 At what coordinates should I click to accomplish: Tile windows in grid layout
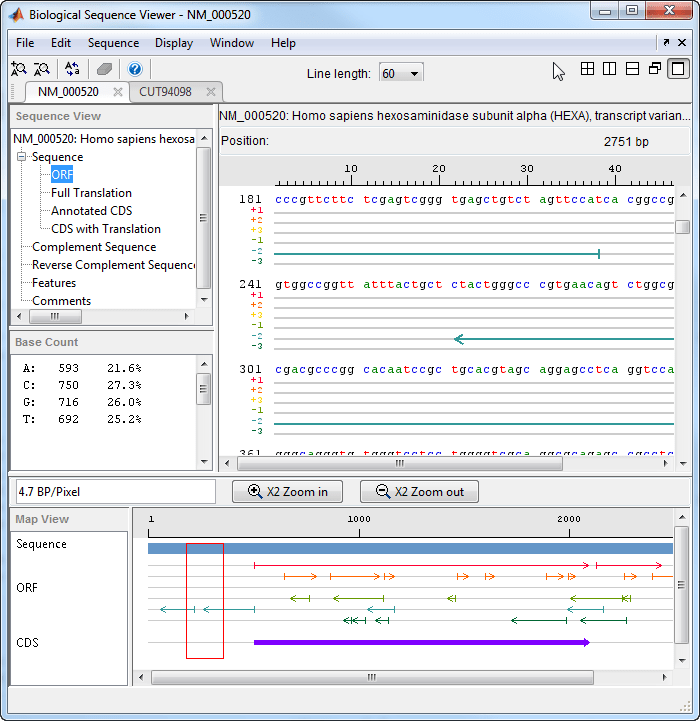point(587,69)
